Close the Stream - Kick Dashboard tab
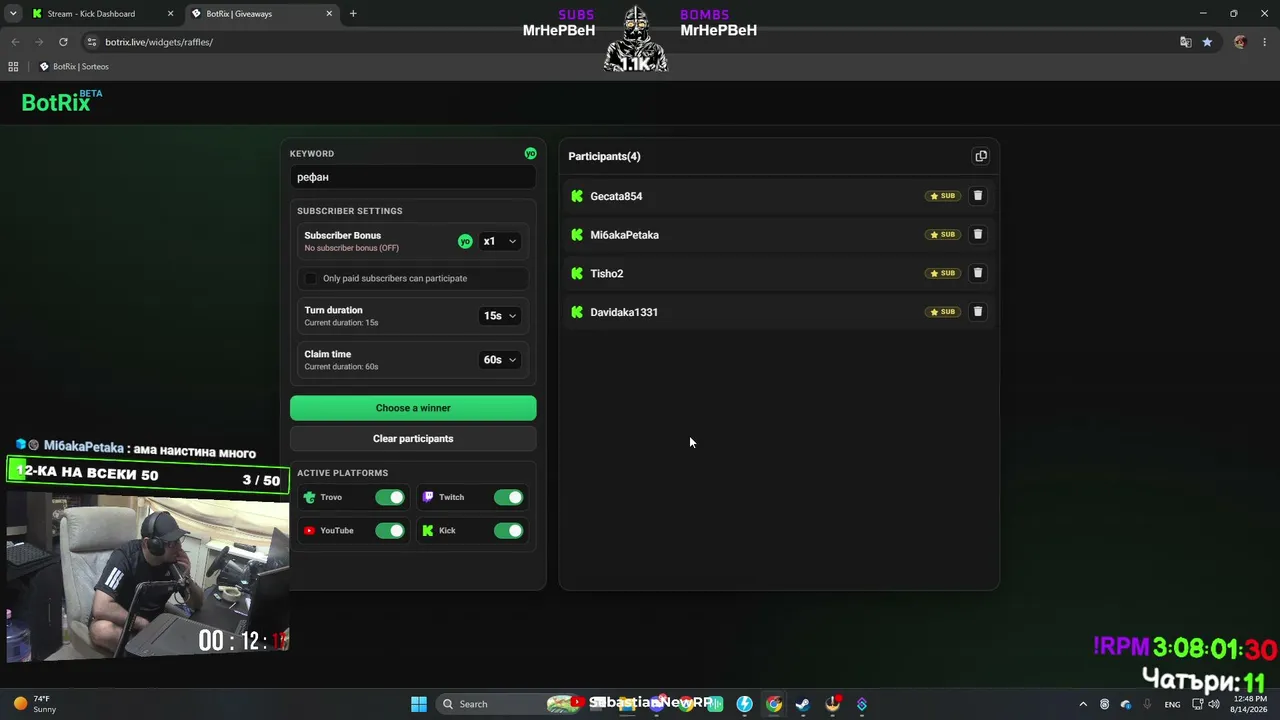 coord(170,14)
